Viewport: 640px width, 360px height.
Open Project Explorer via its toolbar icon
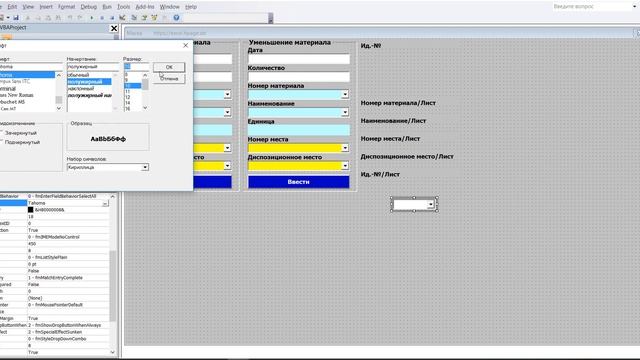coord(134,18)
